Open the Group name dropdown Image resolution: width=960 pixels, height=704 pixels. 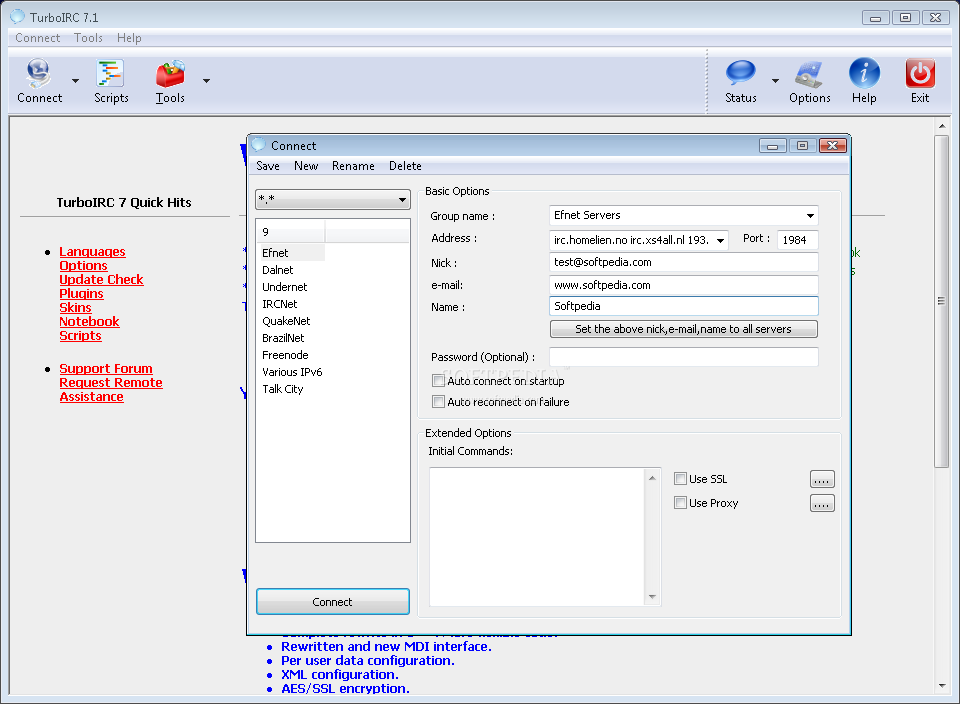810,215
